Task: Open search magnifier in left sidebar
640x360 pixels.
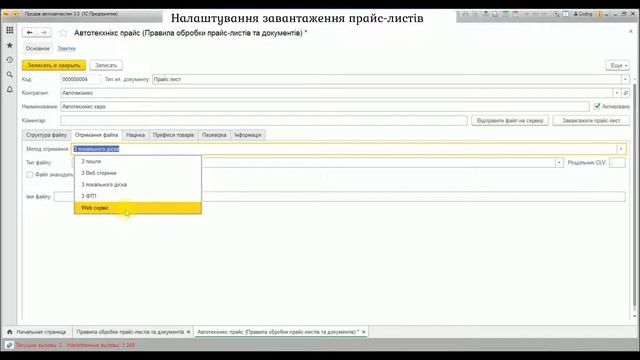Action: pyautogui.click(x=9, y=74)
